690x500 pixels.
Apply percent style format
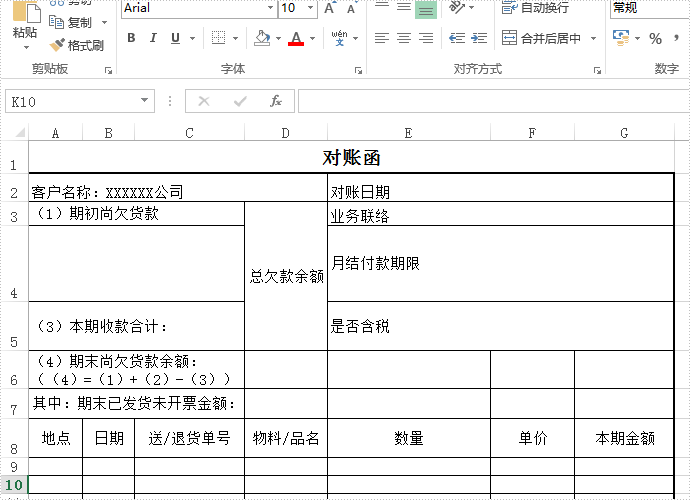pos(655,38)
